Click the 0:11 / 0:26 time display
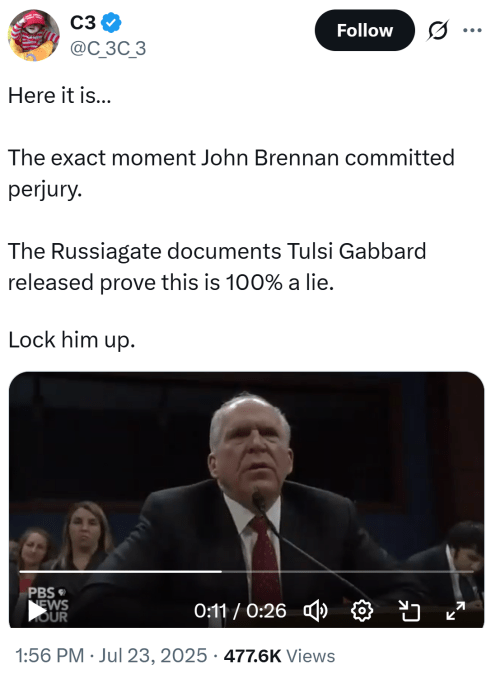Viewport: 500px width, 674px height. (240, 611)
